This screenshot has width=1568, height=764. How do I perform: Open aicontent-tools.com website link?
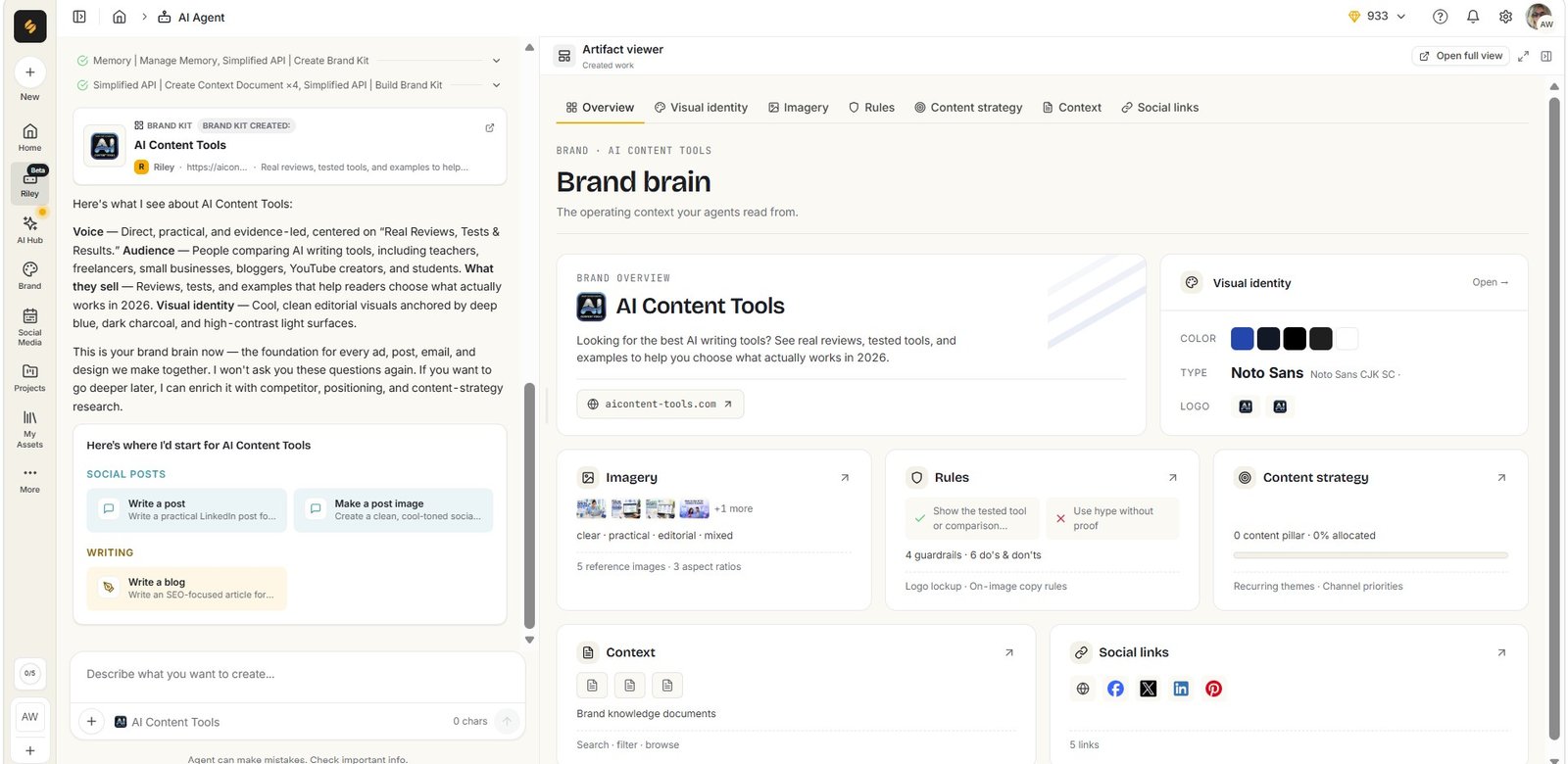pos(661,404)
